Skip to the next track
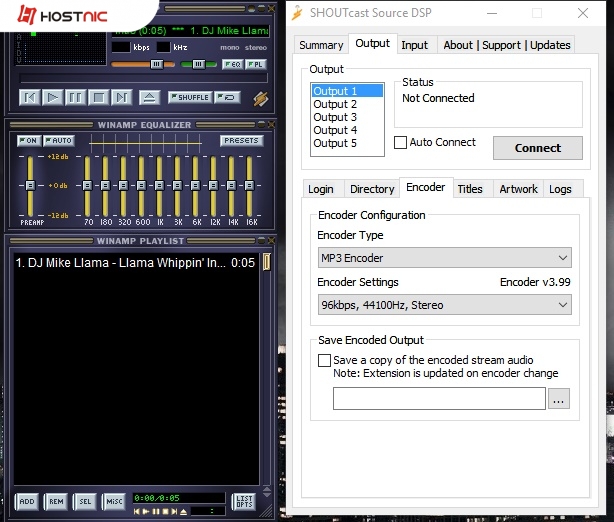 tap(122, 97)
